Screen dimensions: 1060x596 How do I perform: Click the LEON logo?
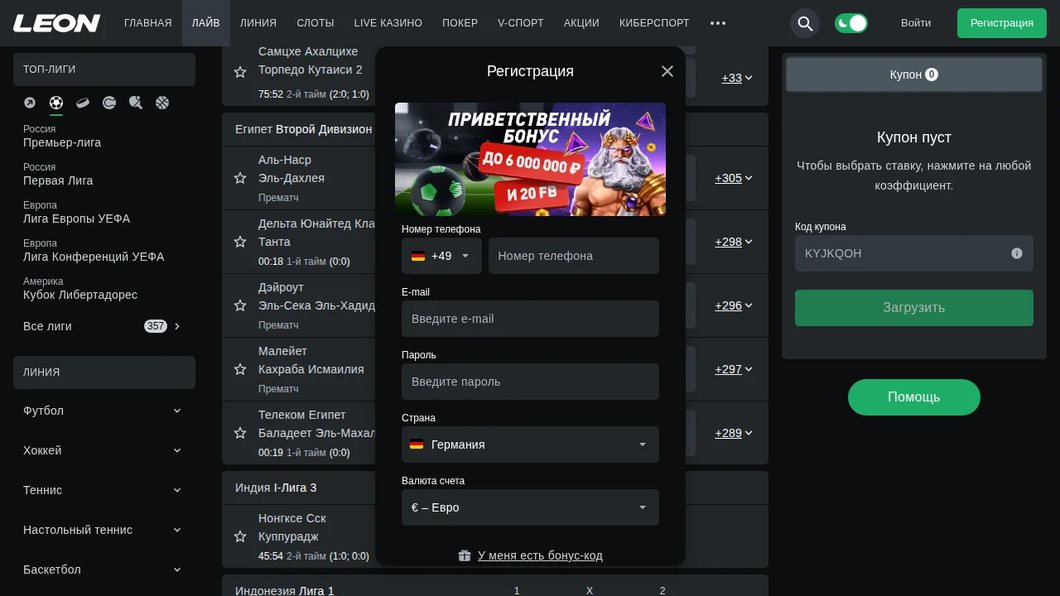point(57,23)
